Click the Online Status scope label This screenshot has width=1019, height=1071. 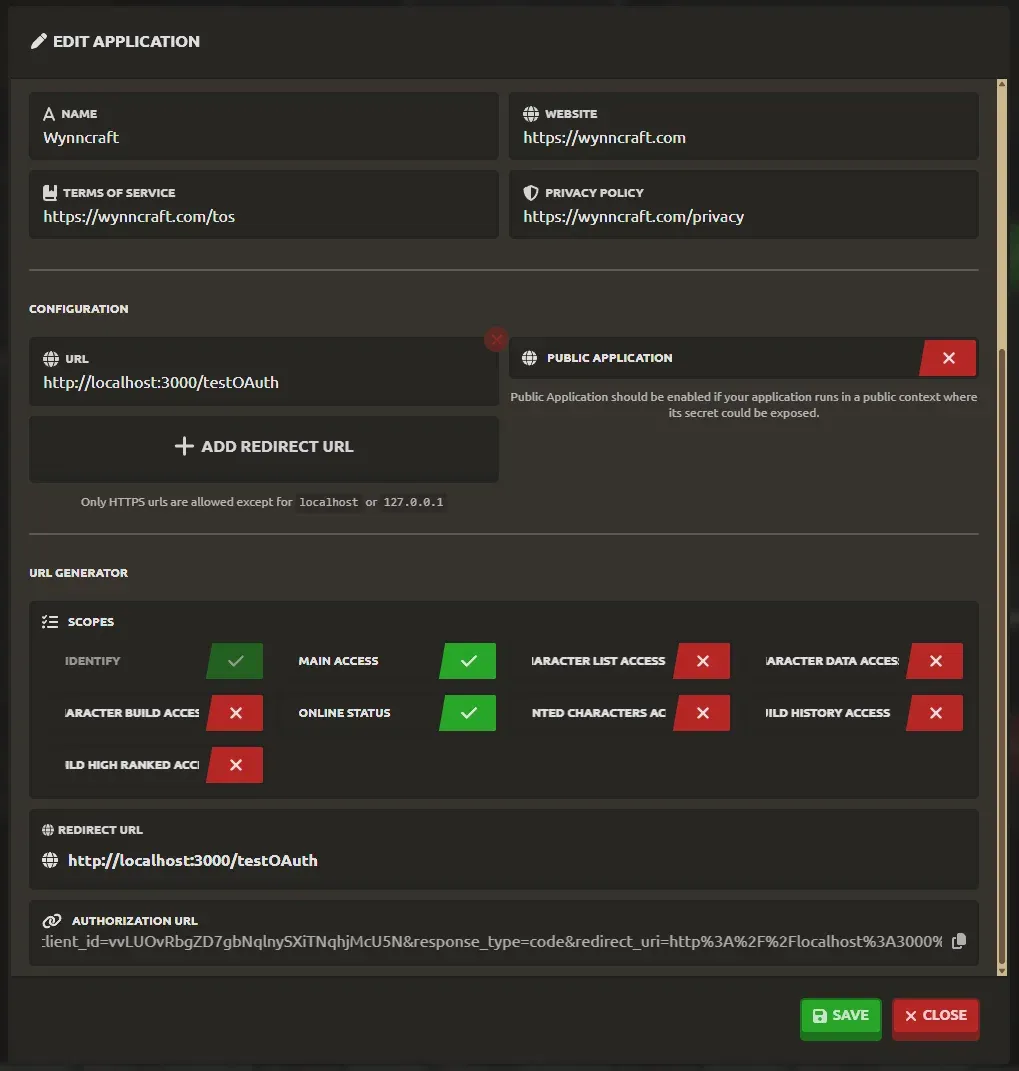(344, 712)
